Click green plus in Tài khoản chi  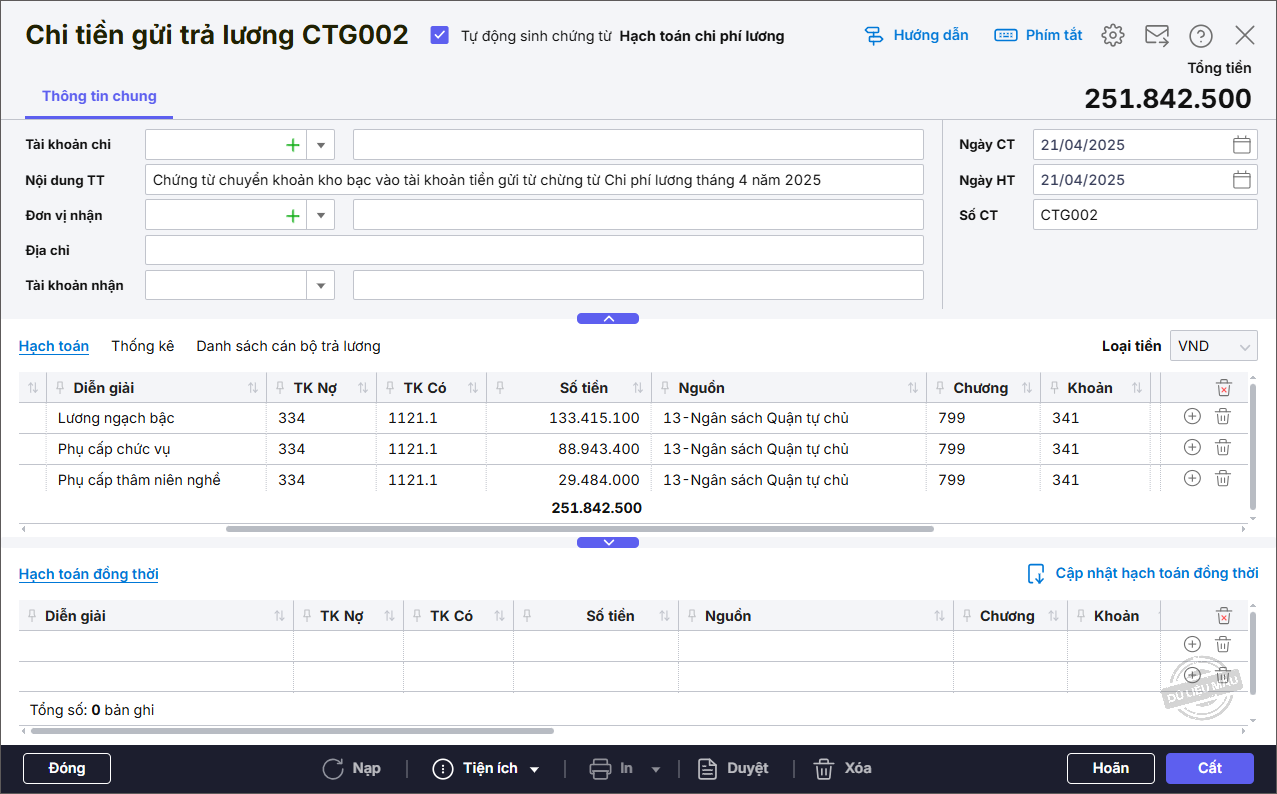click(x=293, y=145)
